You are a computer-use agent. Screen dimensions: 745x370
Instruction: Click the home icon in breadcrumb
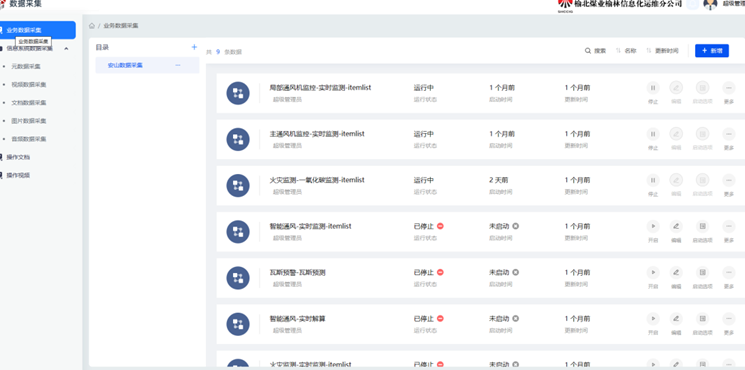point(92,26)
